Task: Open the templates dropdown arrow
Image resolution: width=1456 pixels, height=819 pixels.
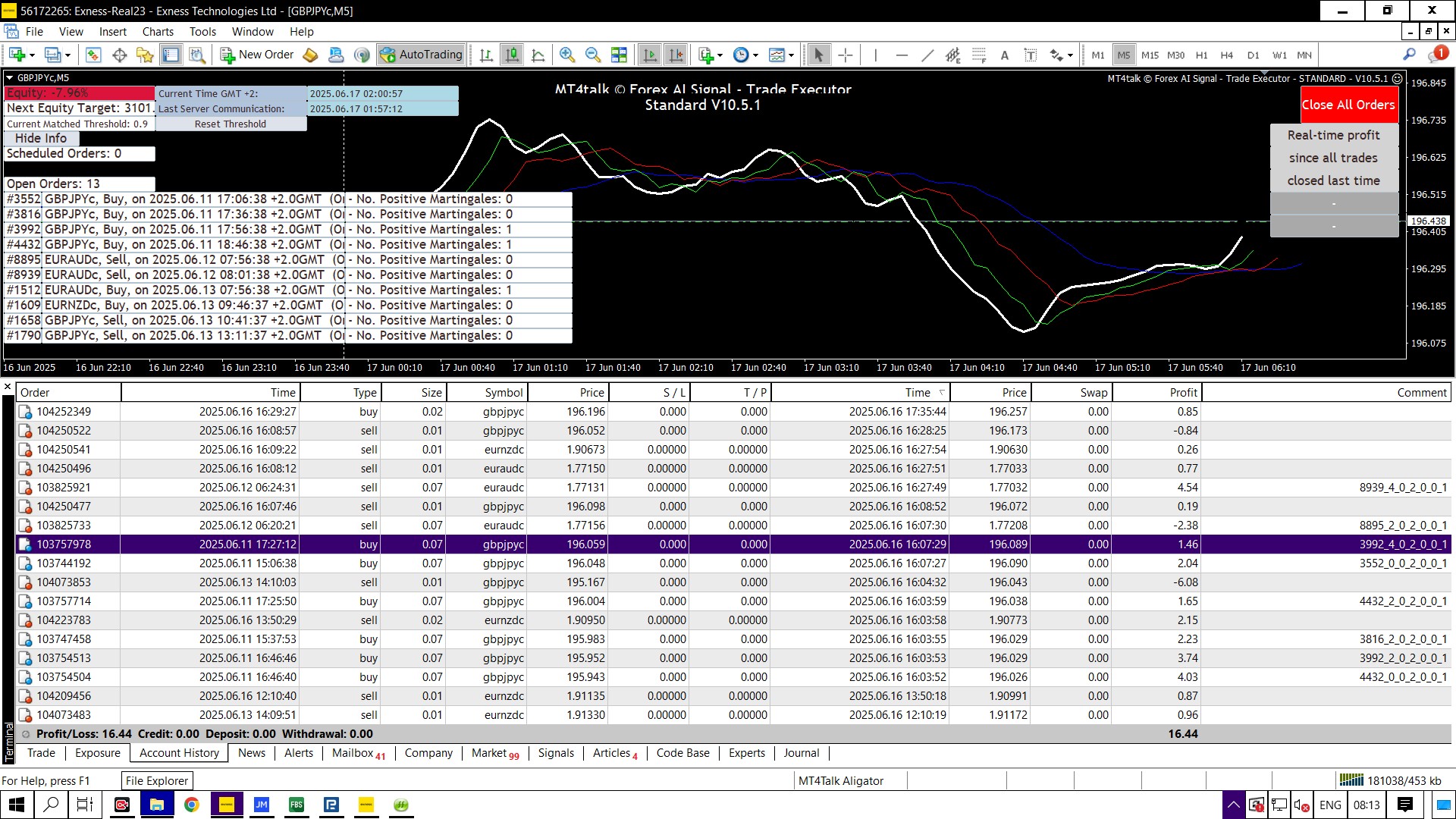Action: click(x=791, y=55)
